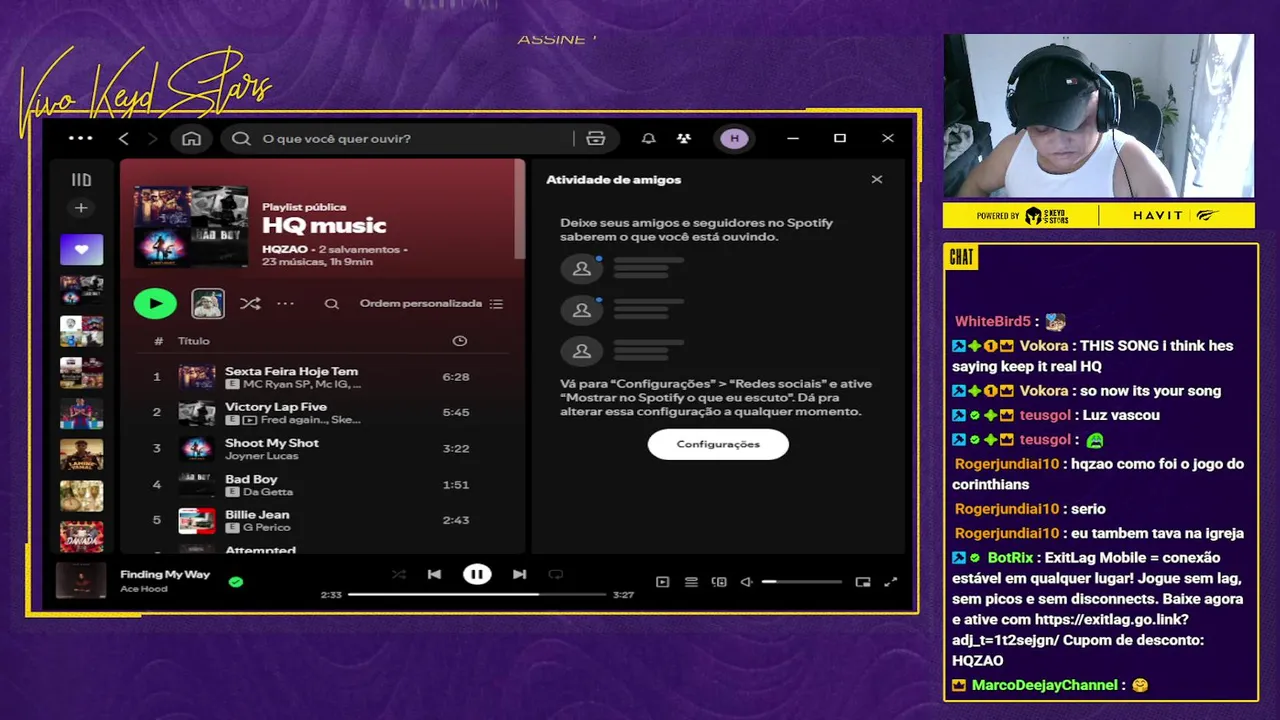The height and width of the screenshot is (720, 1280).
Task: Go back with the left arrow
Action: [x=124, y=138]
